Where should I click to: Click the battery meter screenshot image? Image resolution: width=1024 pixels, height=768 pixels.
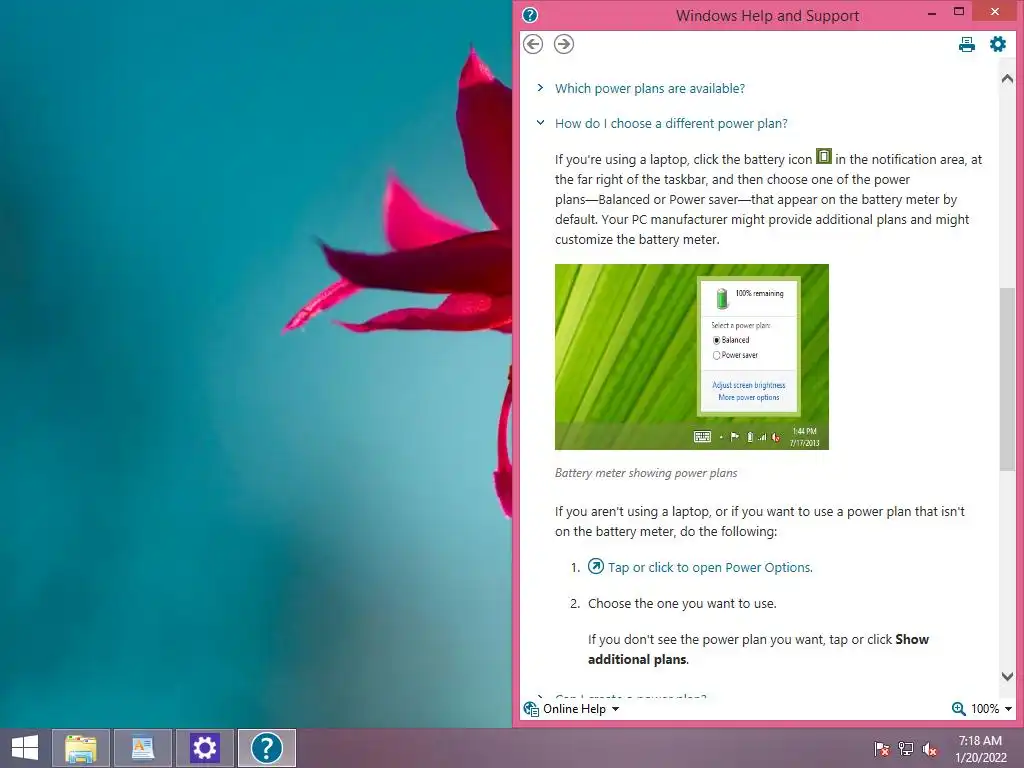(692, 357)
